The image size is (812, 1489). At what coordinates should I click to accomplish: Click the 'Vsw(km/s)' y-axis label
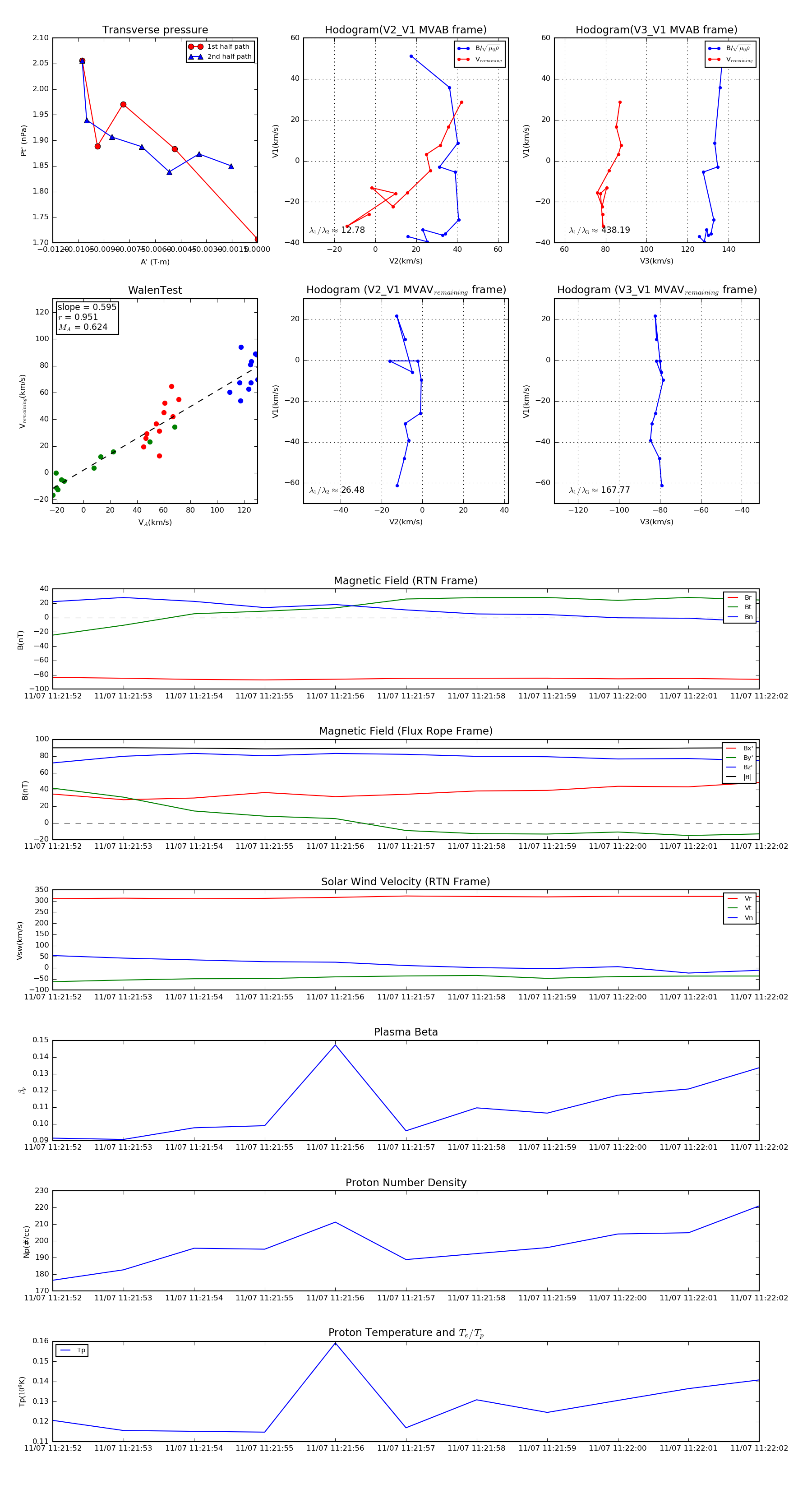20,940
